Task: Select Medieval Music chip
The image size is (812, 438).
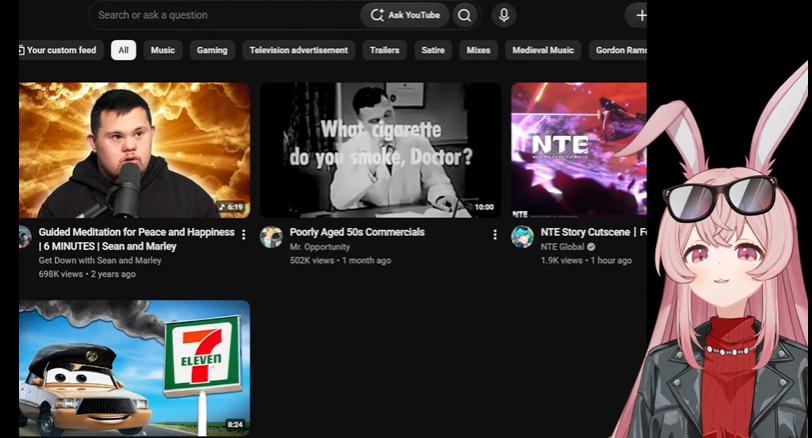Action: (x=543, y=50)
